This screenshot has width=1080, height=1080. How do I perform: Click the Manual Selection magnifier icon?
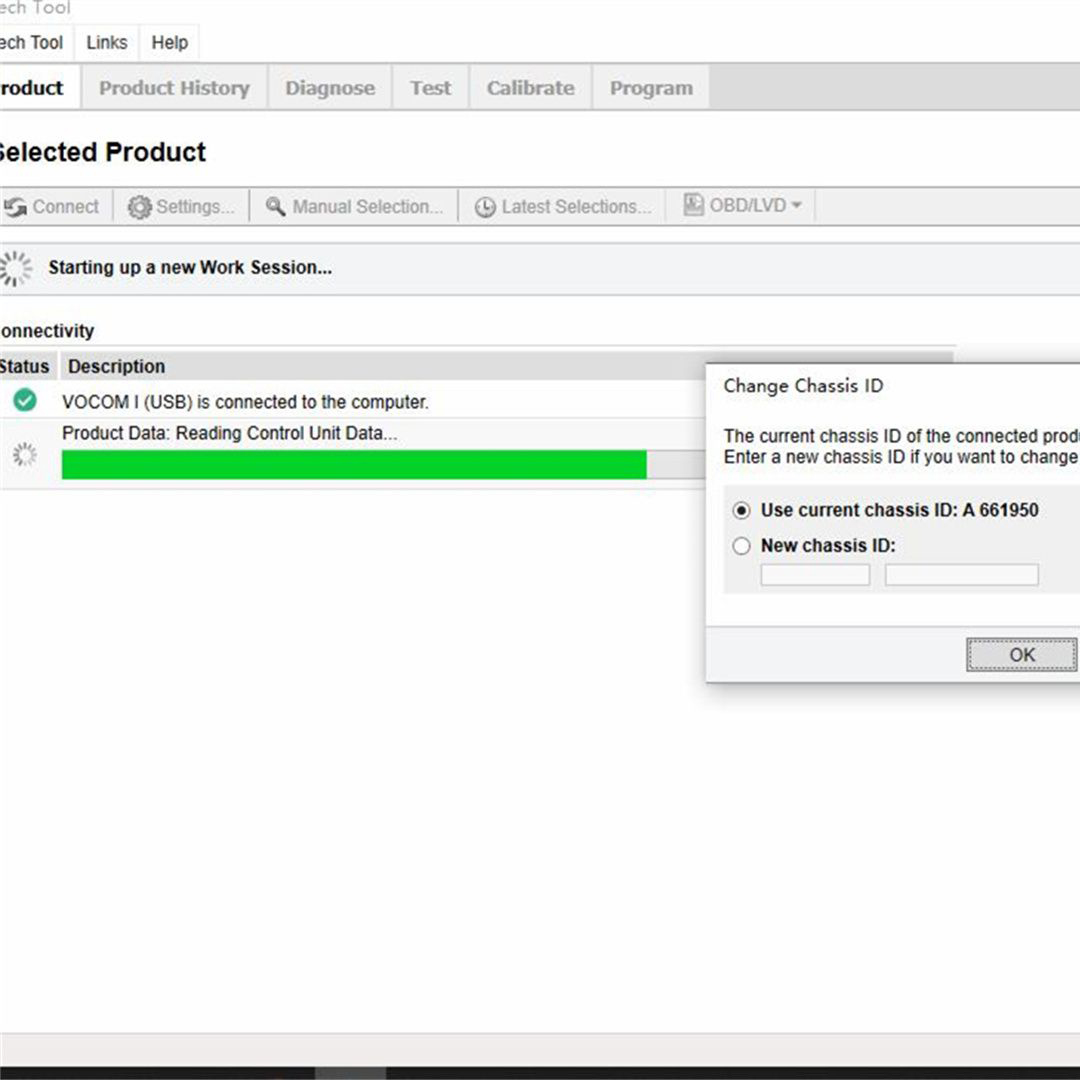[276, 206]
